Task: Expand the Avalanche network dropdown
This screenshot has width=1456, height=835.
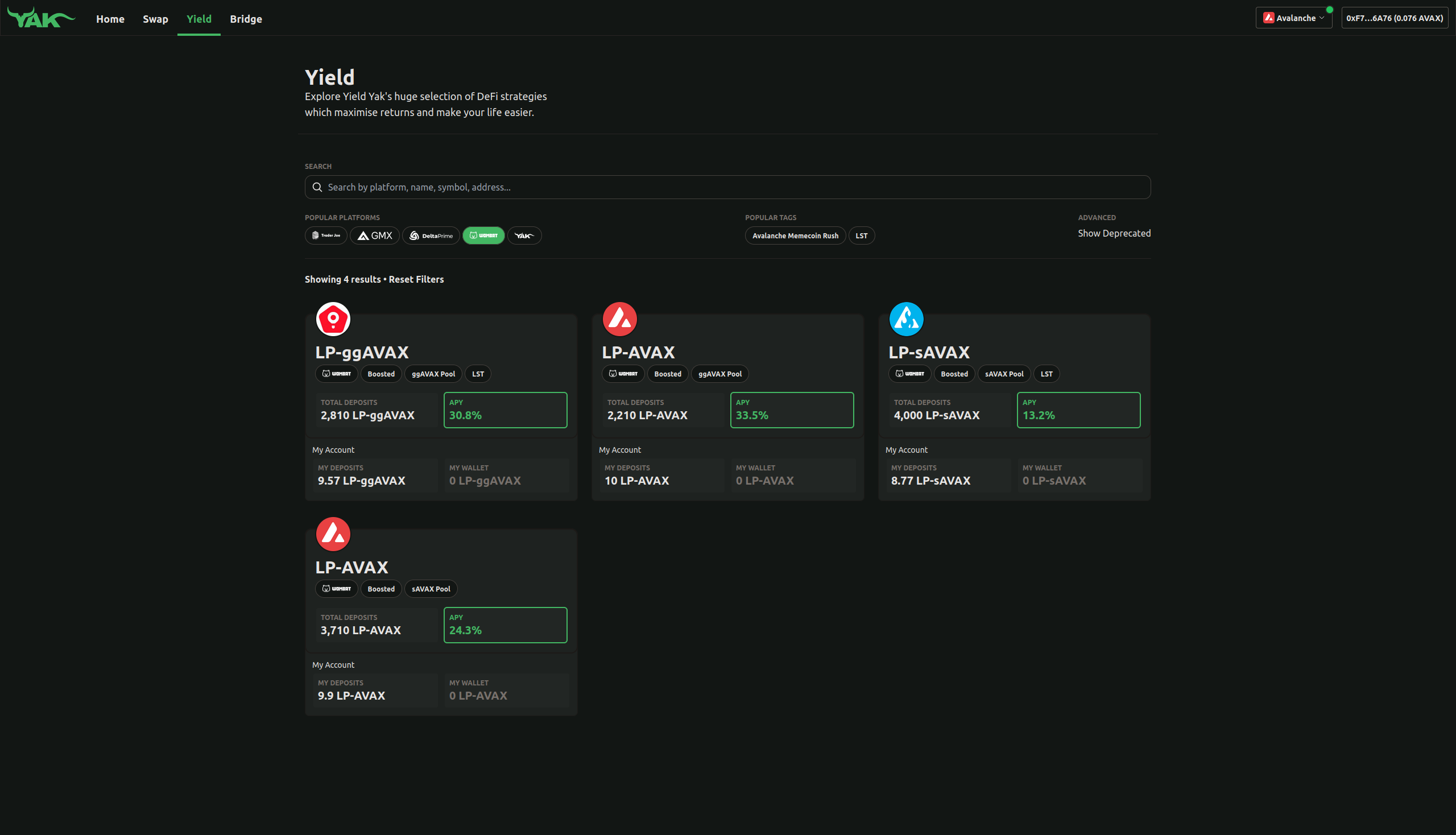Action: tap(1294, 18)
